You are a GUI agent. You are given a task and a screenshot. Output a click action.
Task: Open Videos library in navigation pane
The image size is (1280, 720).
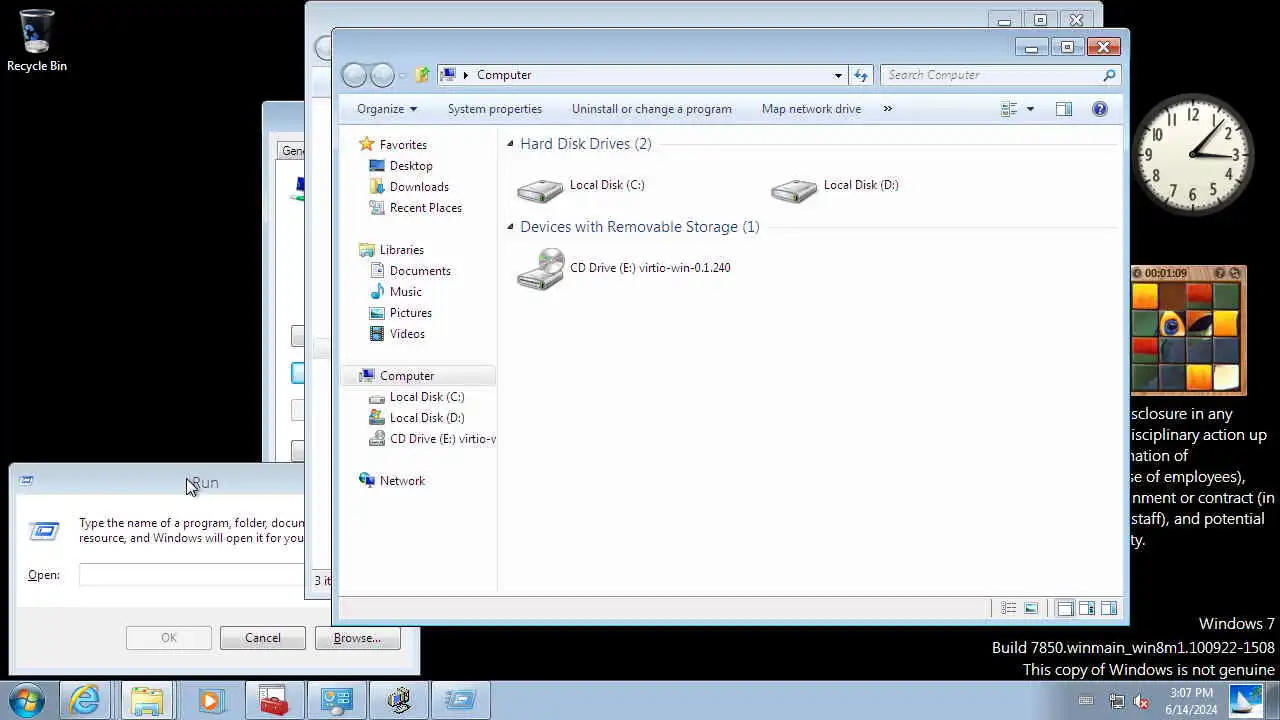[x=407, y=334]
